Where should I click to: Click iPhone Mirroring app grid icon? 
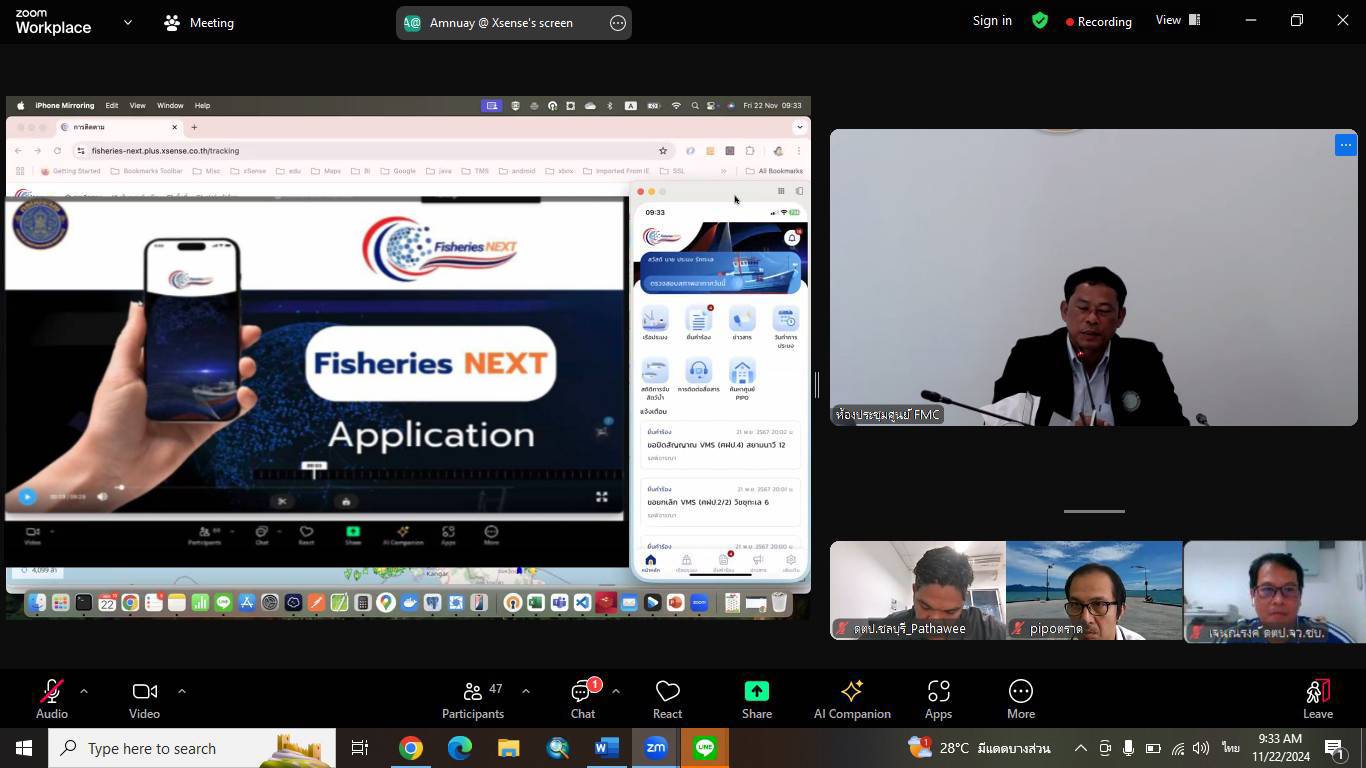click(781, 191)
